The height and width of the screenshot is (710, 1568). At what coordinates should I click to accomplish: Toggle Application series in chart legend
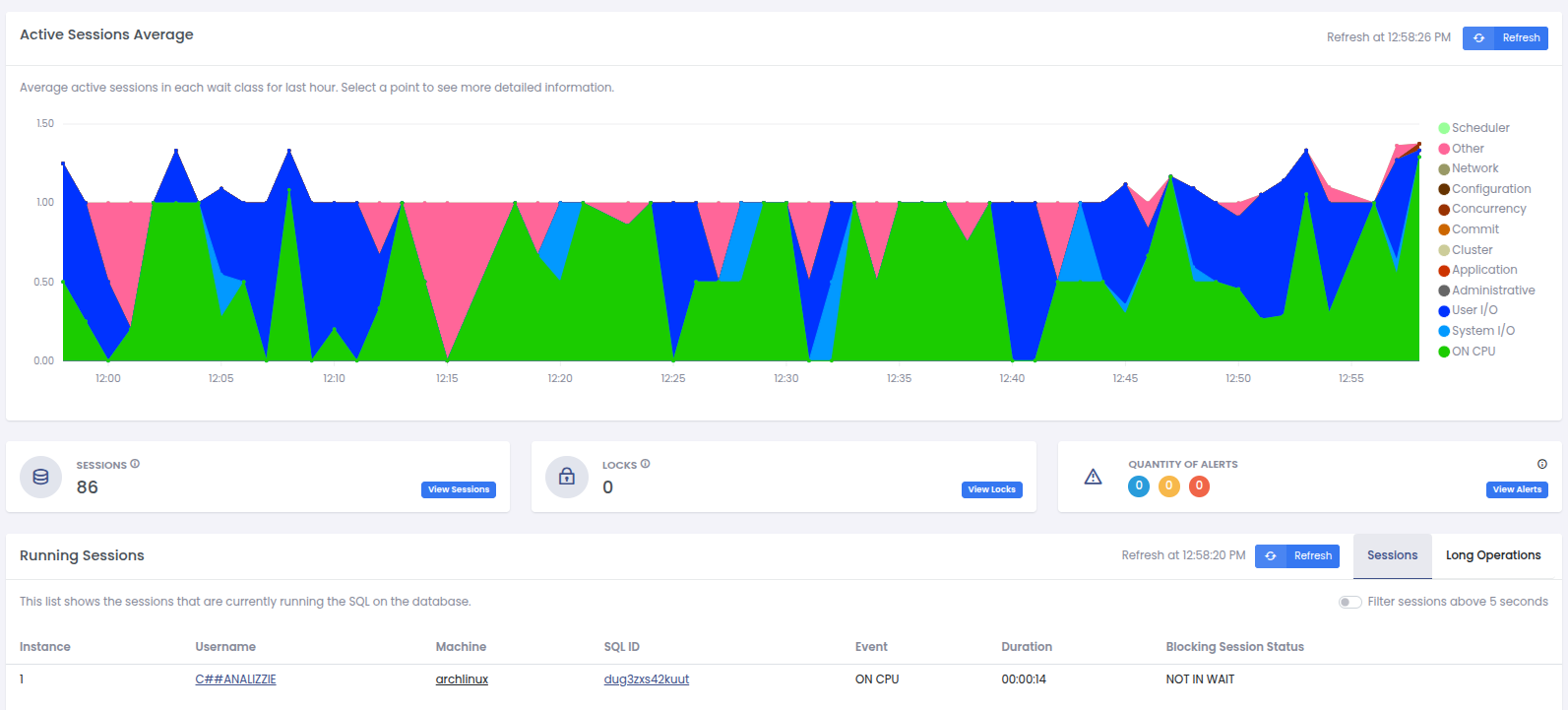point(1477,270)
